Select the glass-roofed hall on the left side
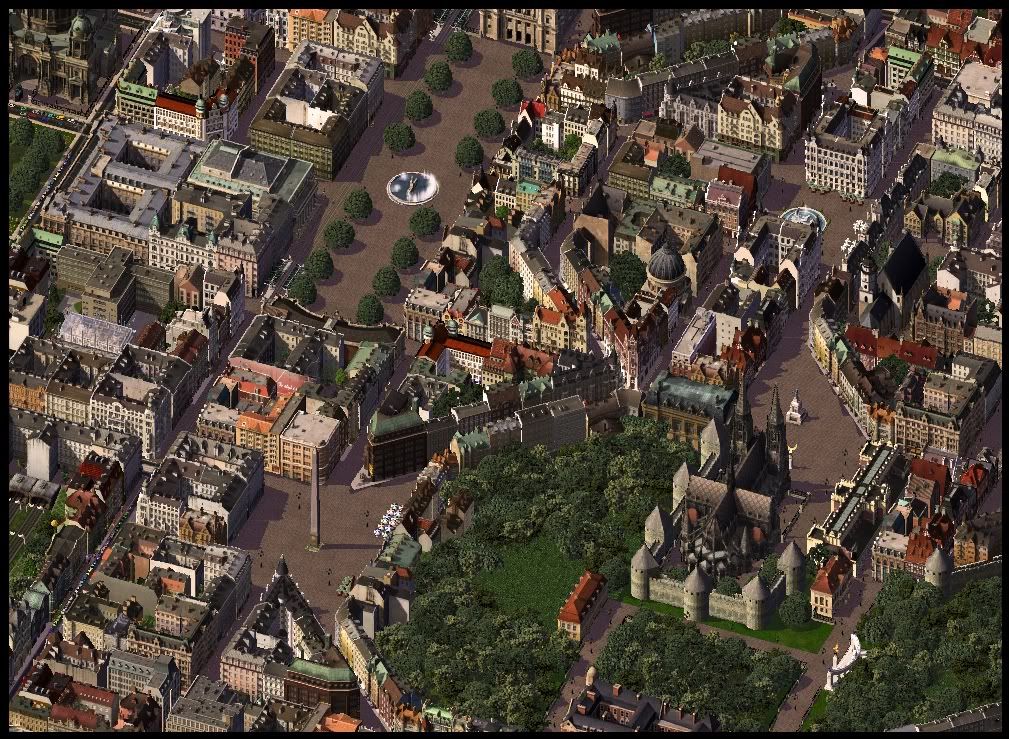Image resolution: width=1009 pixels, height=739 pixels. point(95,333)
